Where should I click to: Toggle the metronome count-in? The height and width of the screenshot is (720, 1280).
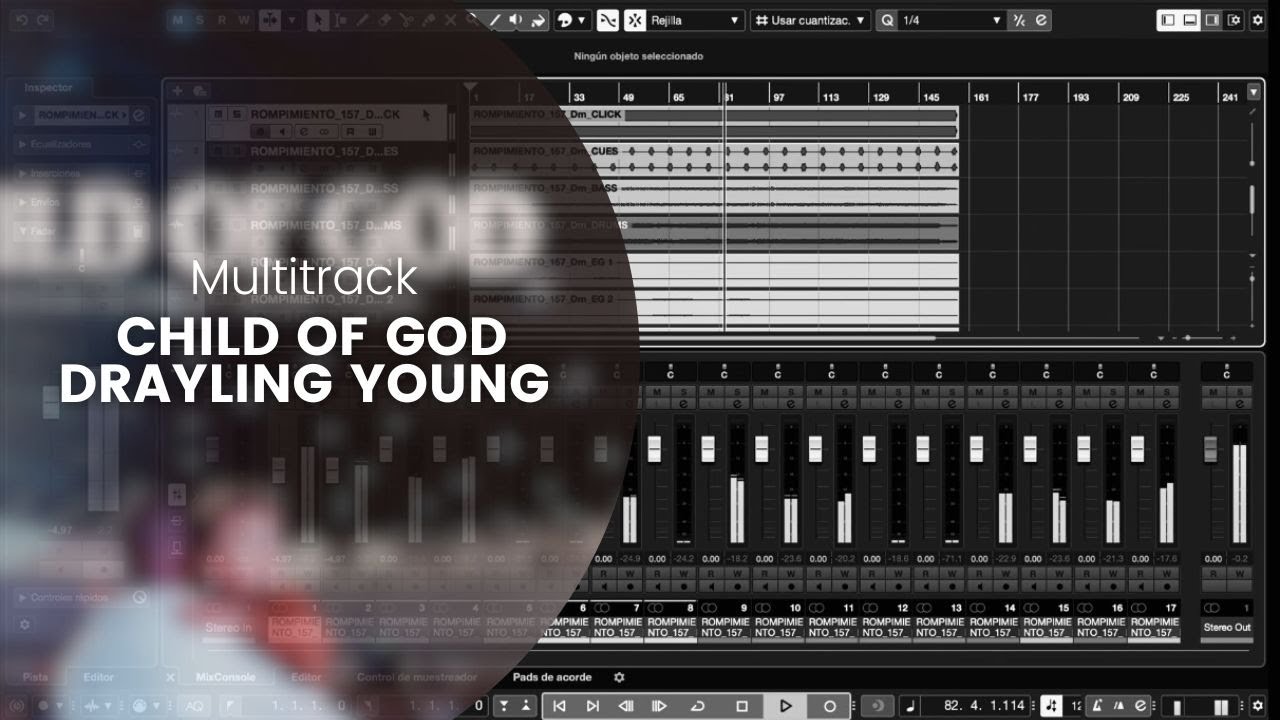coord(1118,706)
